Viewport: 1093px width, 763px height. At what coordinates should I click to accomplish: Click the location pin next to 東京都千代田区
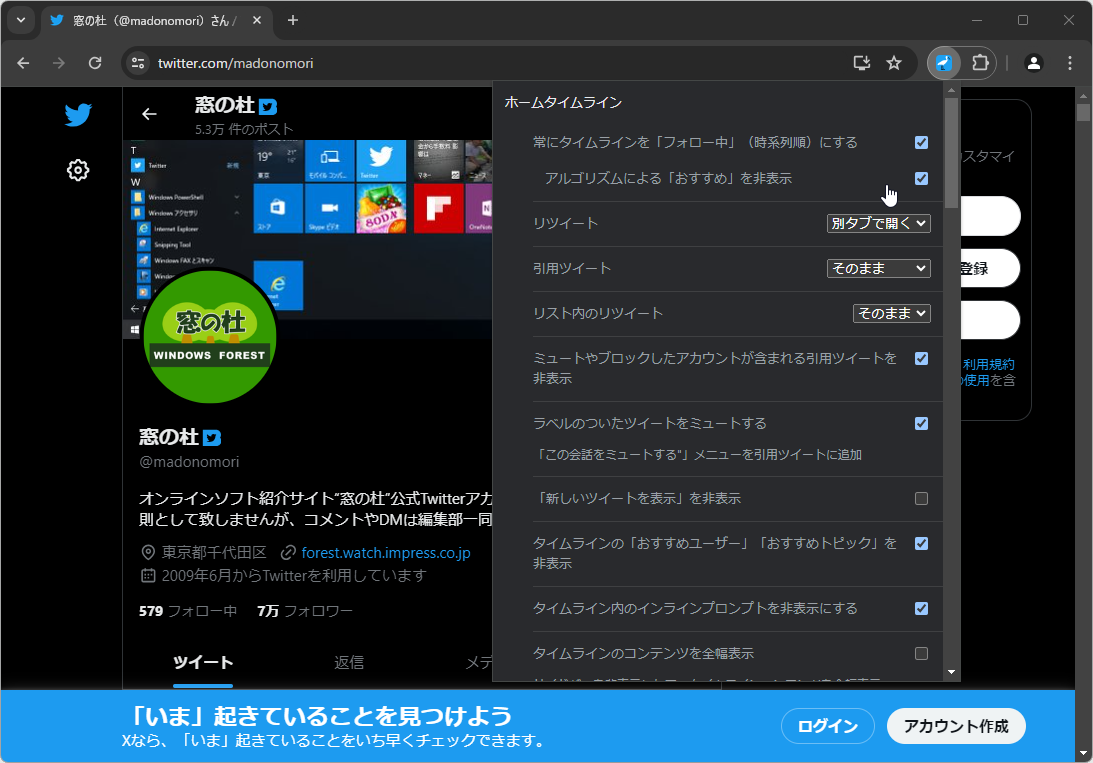(146, 551)
